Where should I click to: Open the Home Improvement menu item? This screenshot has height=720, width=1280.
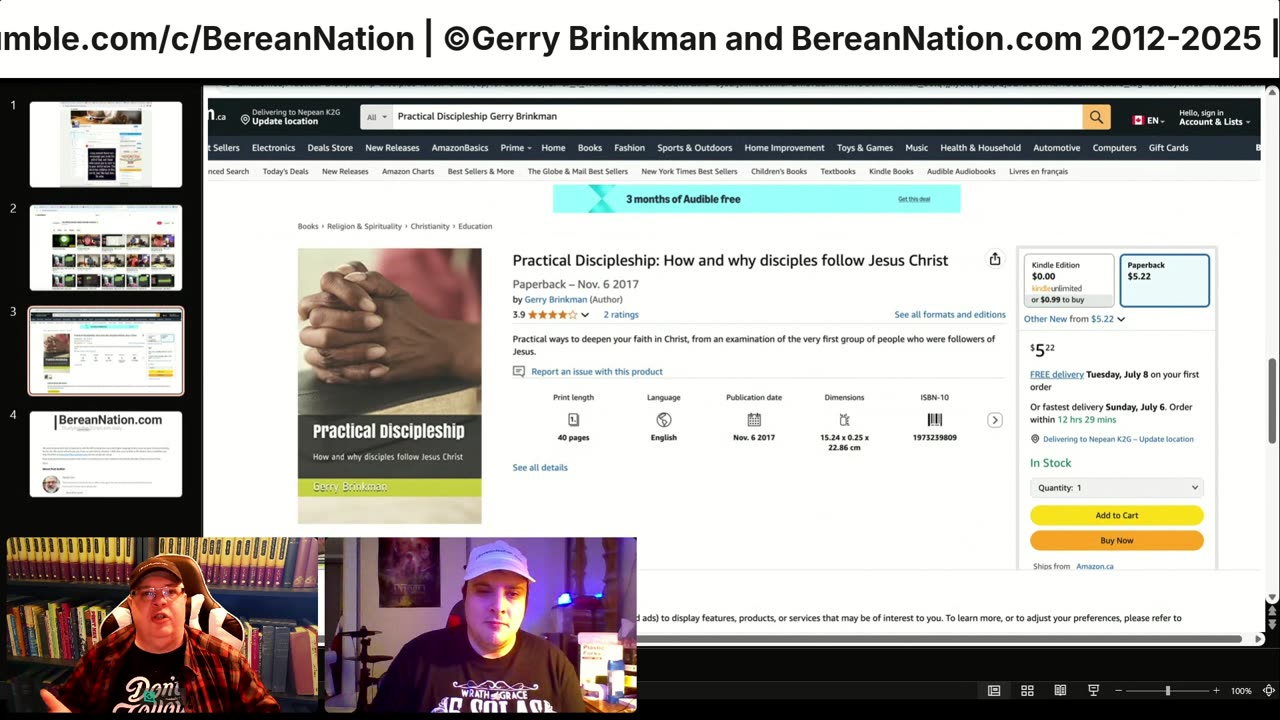click(784, 148)
